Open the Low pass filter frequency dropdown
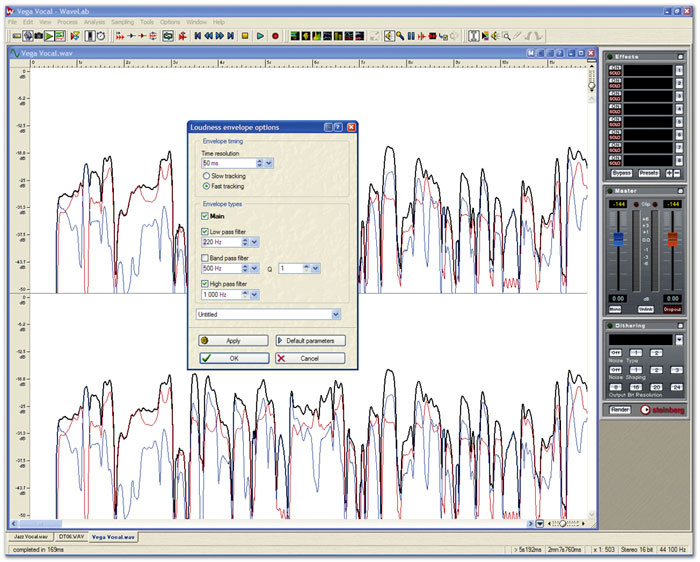This screenshot has width=700, height=562. click(x=254, y=242)
